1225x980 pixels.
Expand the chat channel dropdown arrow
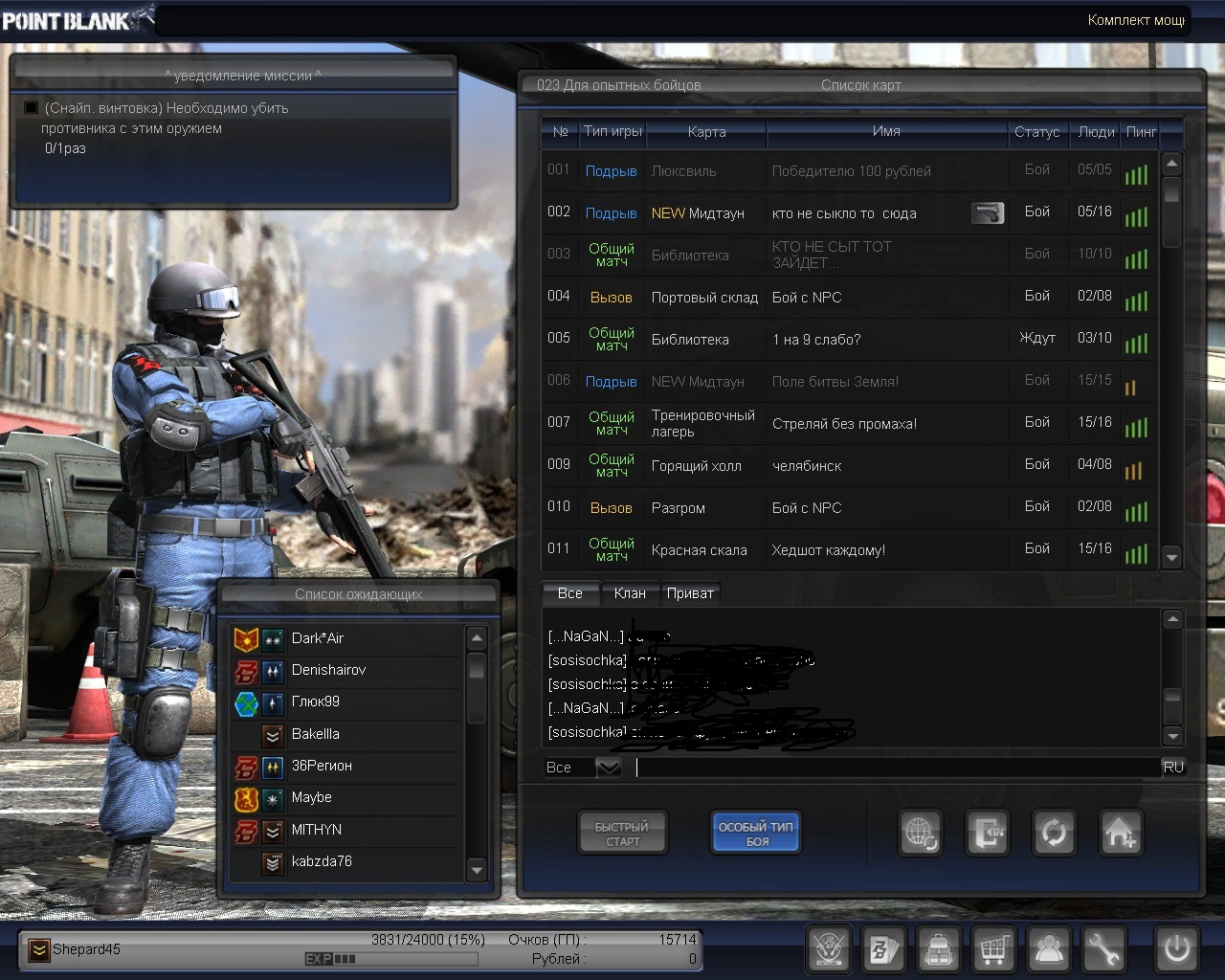coord(608,767)
